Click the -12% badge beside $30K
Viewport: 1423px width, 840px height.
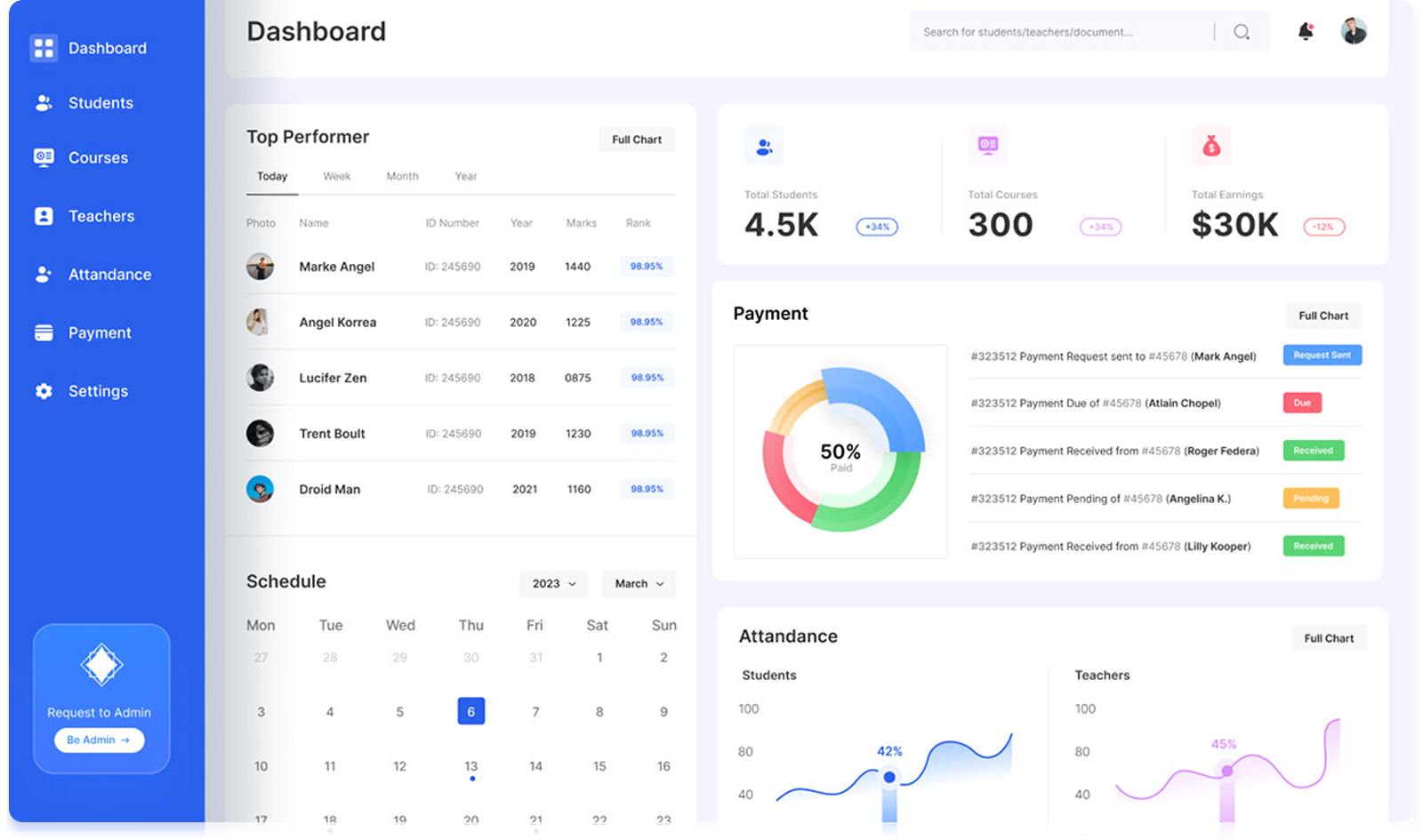pyautogui.click(x=1324, y=227)
